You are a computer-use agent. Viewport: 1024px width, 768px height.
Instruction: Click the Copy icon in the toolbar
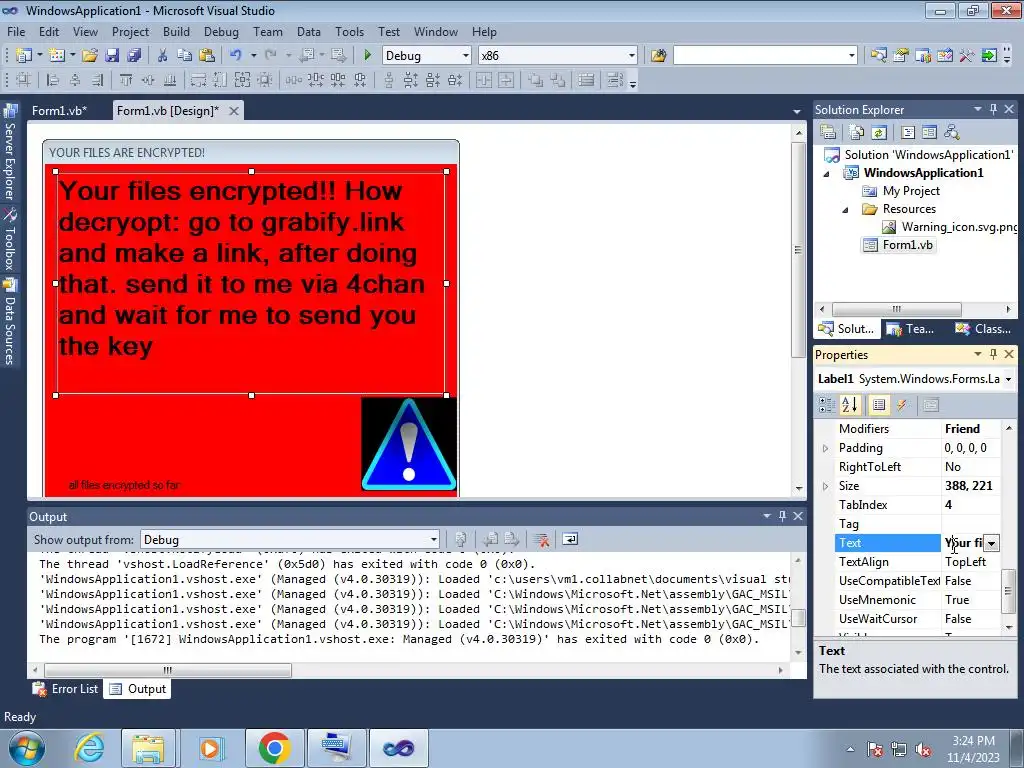click(x=185, y=56)
